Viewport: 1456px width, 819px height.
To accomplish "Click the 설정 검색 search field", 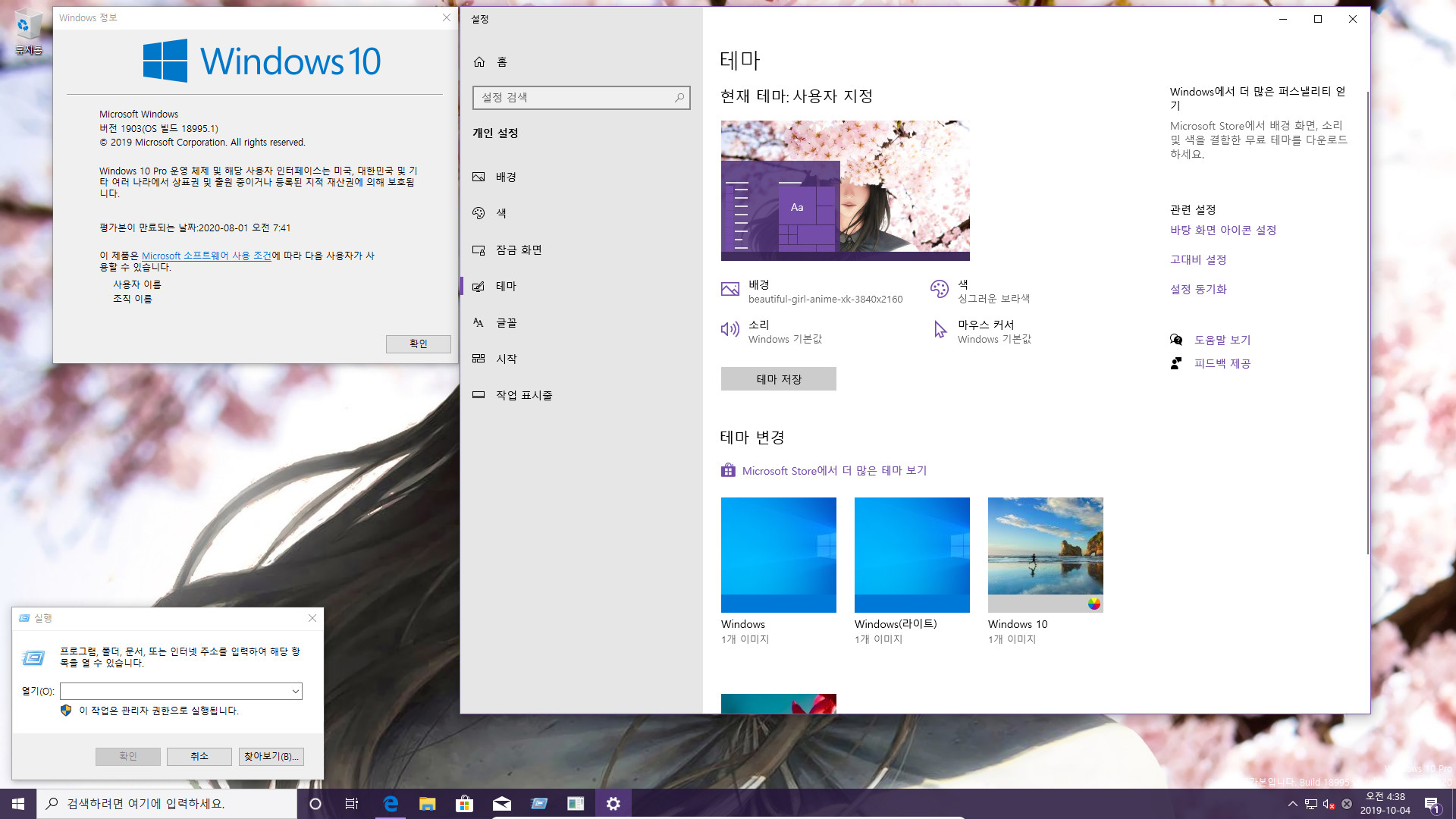I will (x=581, y=98).
